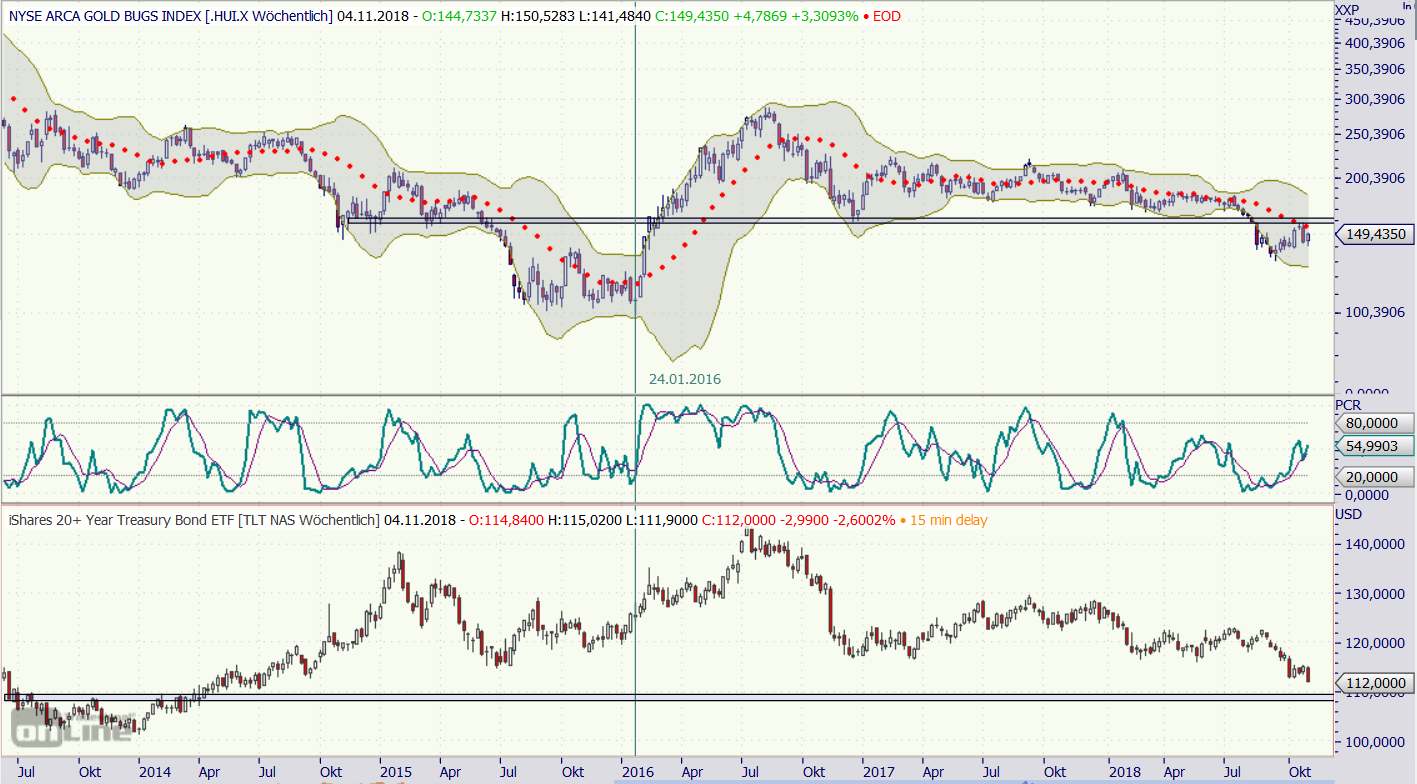Screen dimensions: 1417x784
Task: Click the 54,9903 oscillator value marker
Action: click(1375, 446)
